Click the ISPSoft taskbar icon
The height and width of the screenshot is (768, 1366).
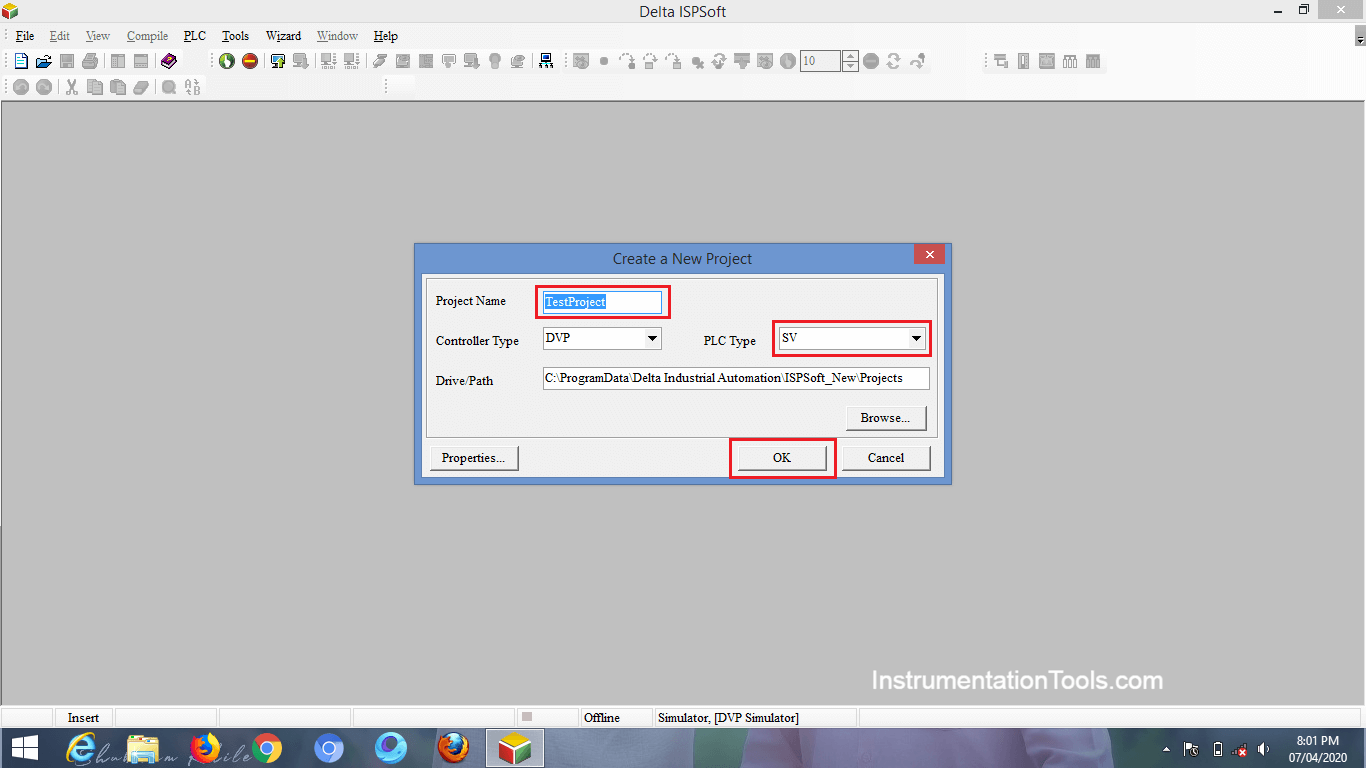515,748
